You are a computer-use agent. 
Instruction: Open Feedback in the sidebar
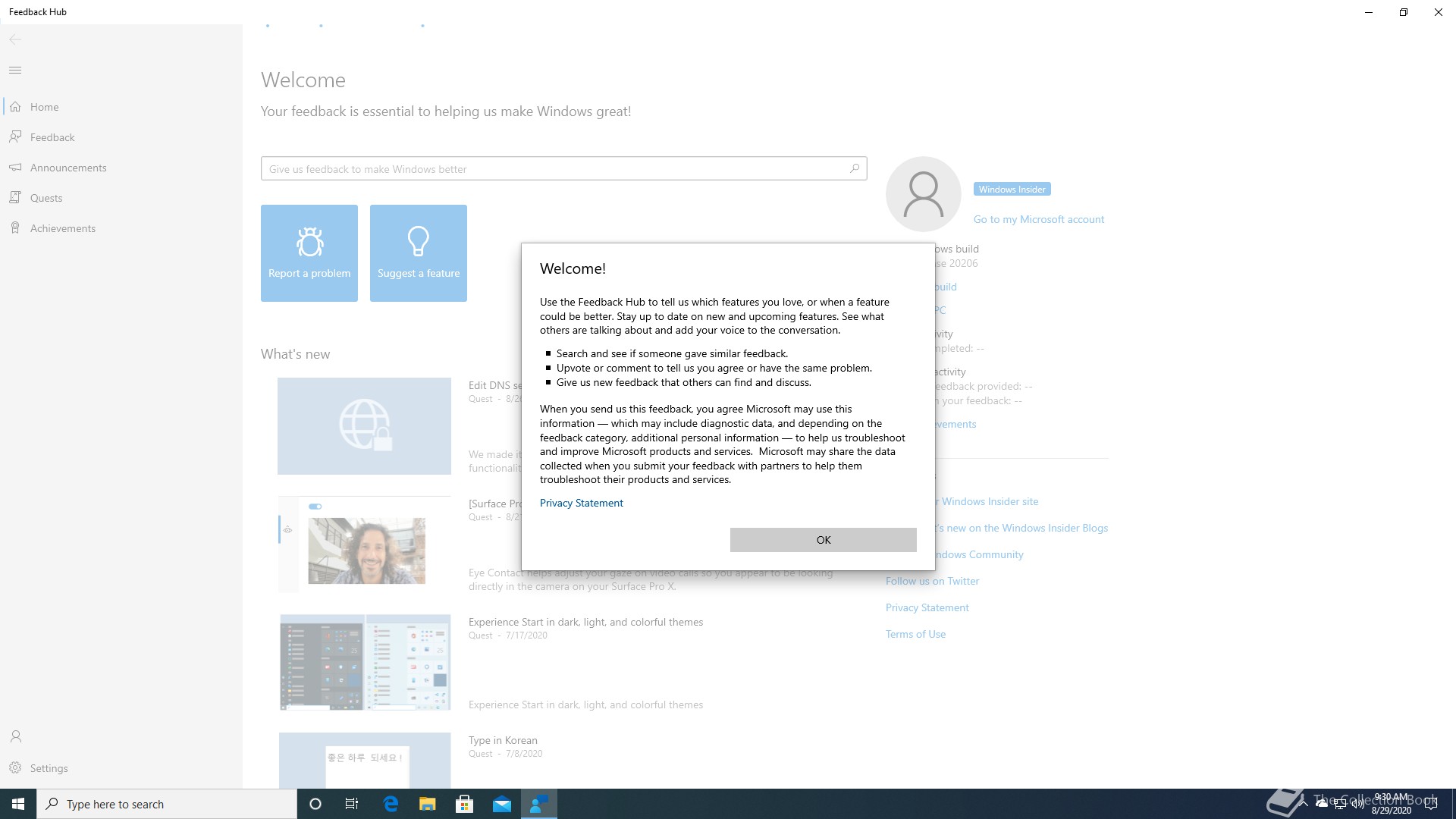point(121,137)
